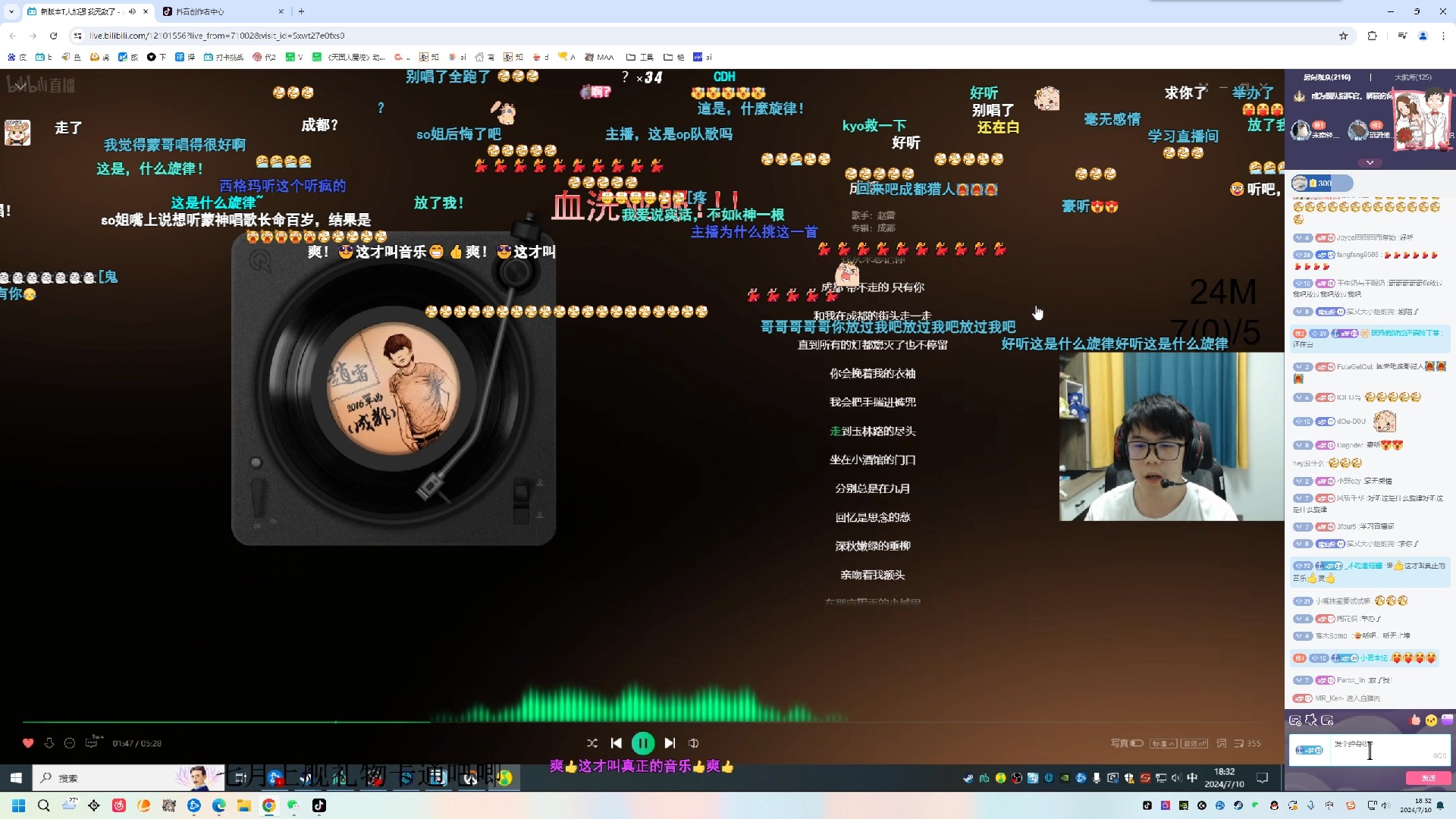This screenshot has height=819, width=1456.
Task: Skip to the previous track
Action: 616,743
